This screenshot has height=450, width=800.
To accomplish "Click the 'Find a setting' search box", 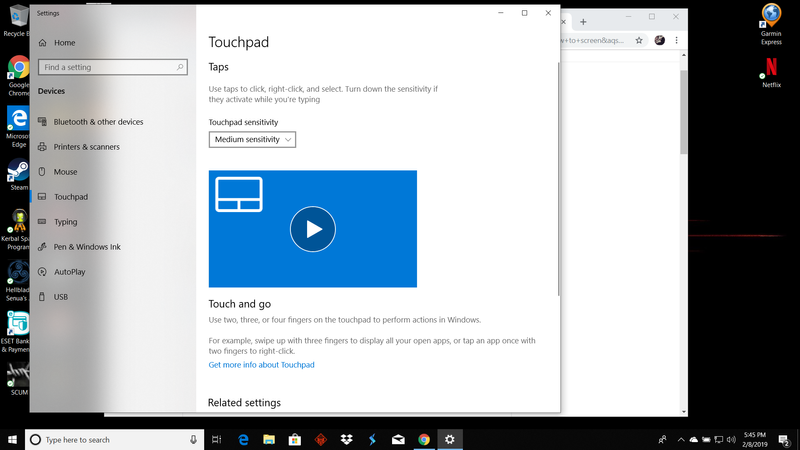I will point(112,67).
